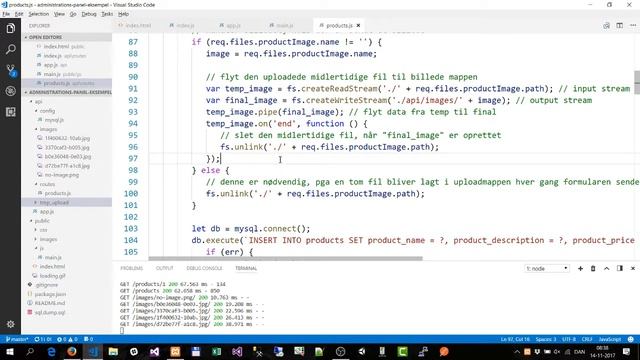Close the terminal panel
The image size is (640, 360).
tap(633, 268)
